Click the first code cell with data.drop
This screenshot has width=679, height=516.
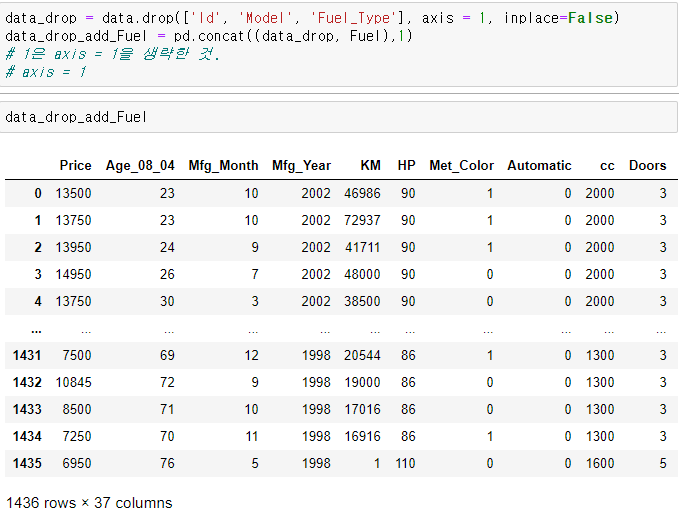coord(339,45)
